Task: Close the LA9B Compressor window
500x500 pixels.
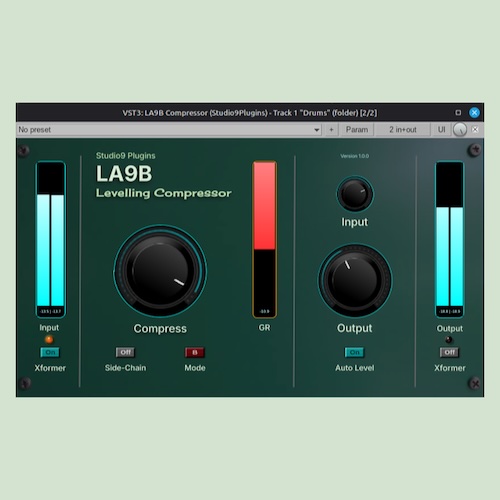Action: point(474,113)
